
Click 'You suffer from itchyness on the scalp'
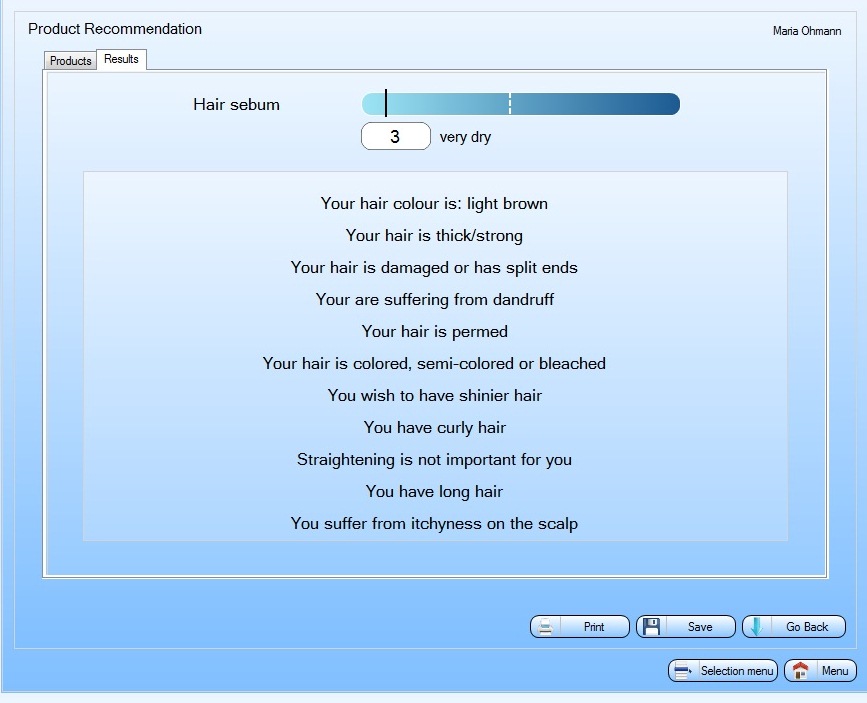pyautogui.click(x=434, y=524)
